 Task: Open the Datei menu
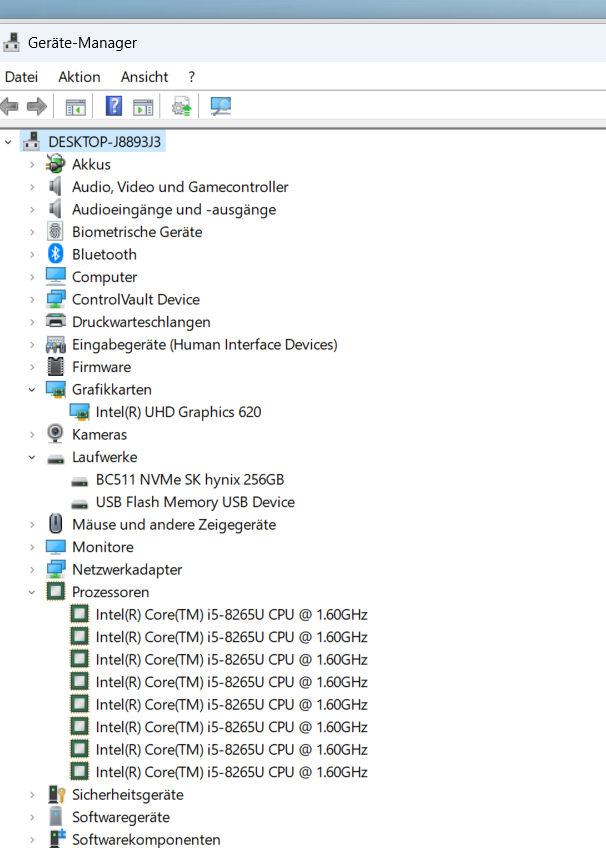point(21,77)
